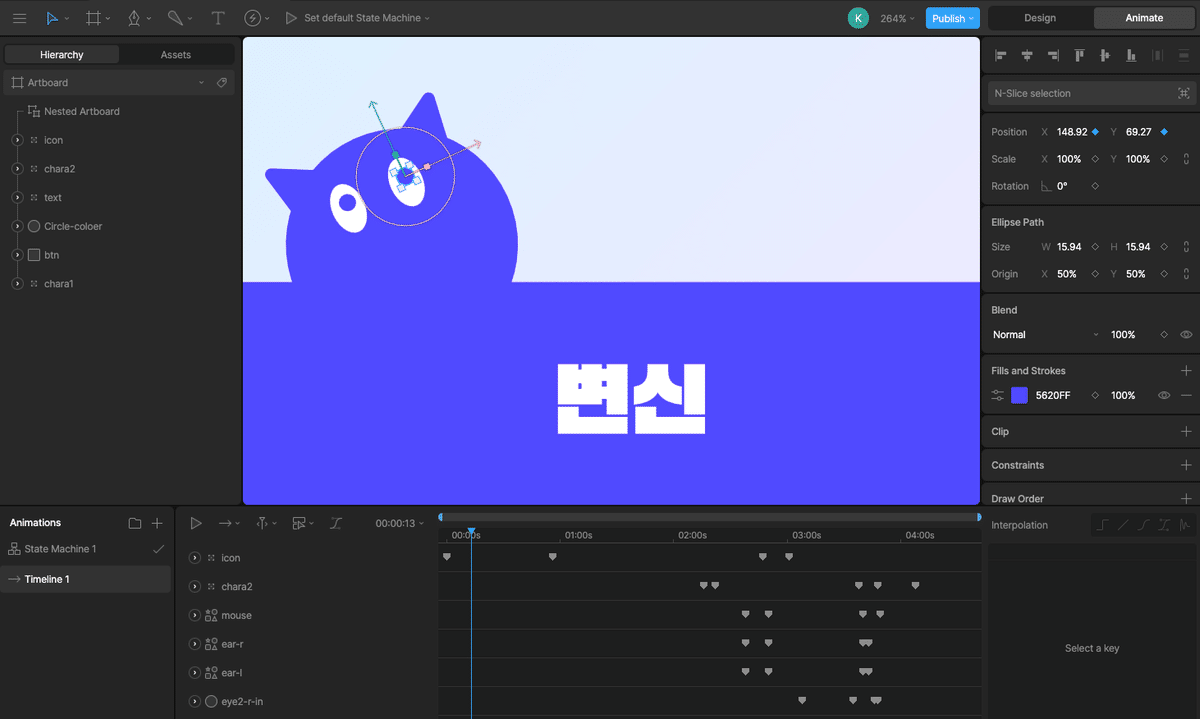Switch to Design mode

click(1040, 18)
